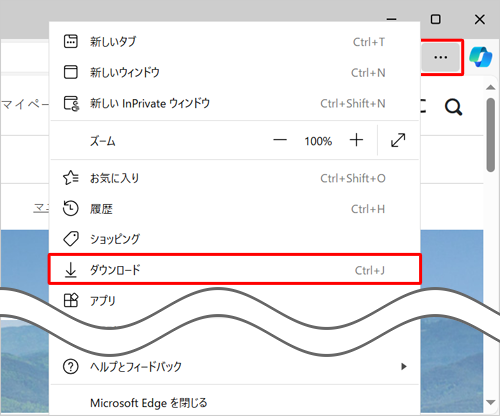Open お気に入り menu entry
500x416 pixels.
point(234,178)
